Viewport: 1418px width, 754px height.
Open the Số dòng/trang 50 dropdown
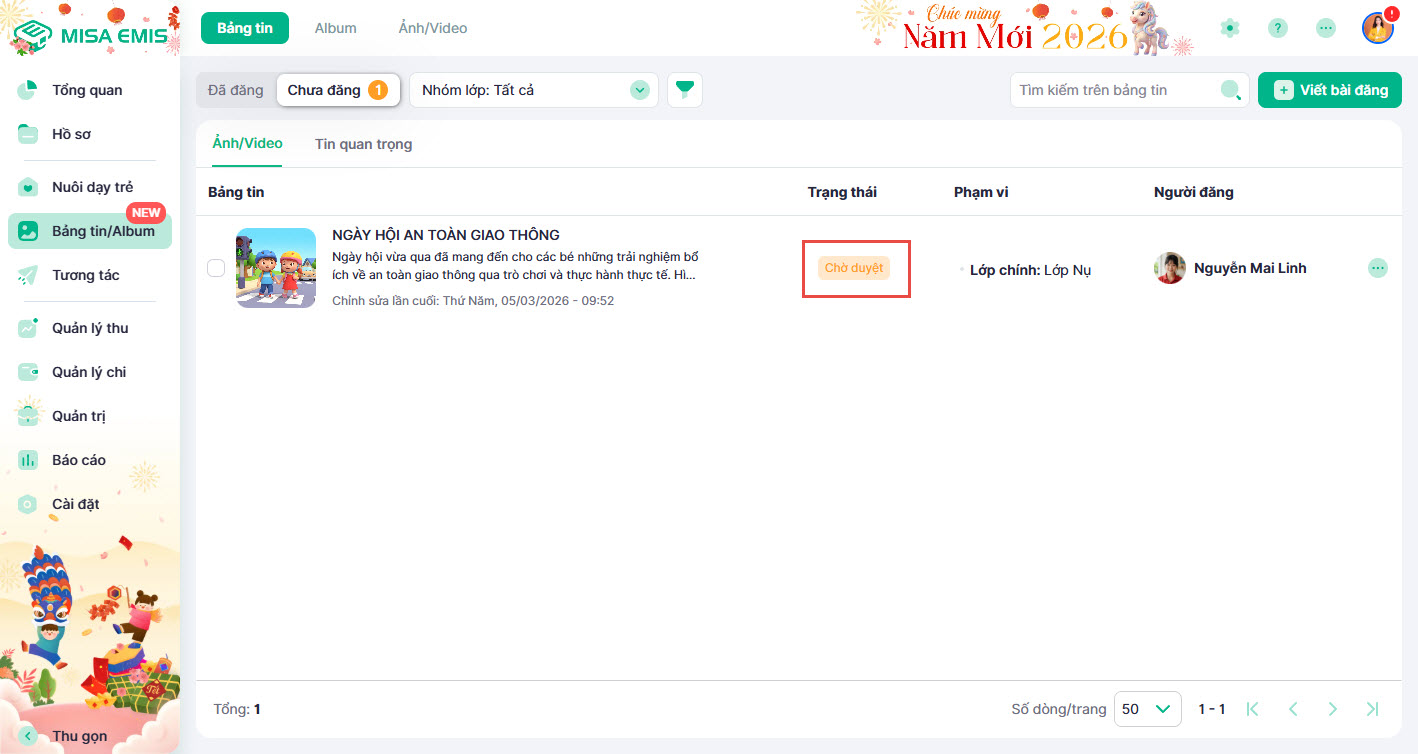tap(1146, 709)
